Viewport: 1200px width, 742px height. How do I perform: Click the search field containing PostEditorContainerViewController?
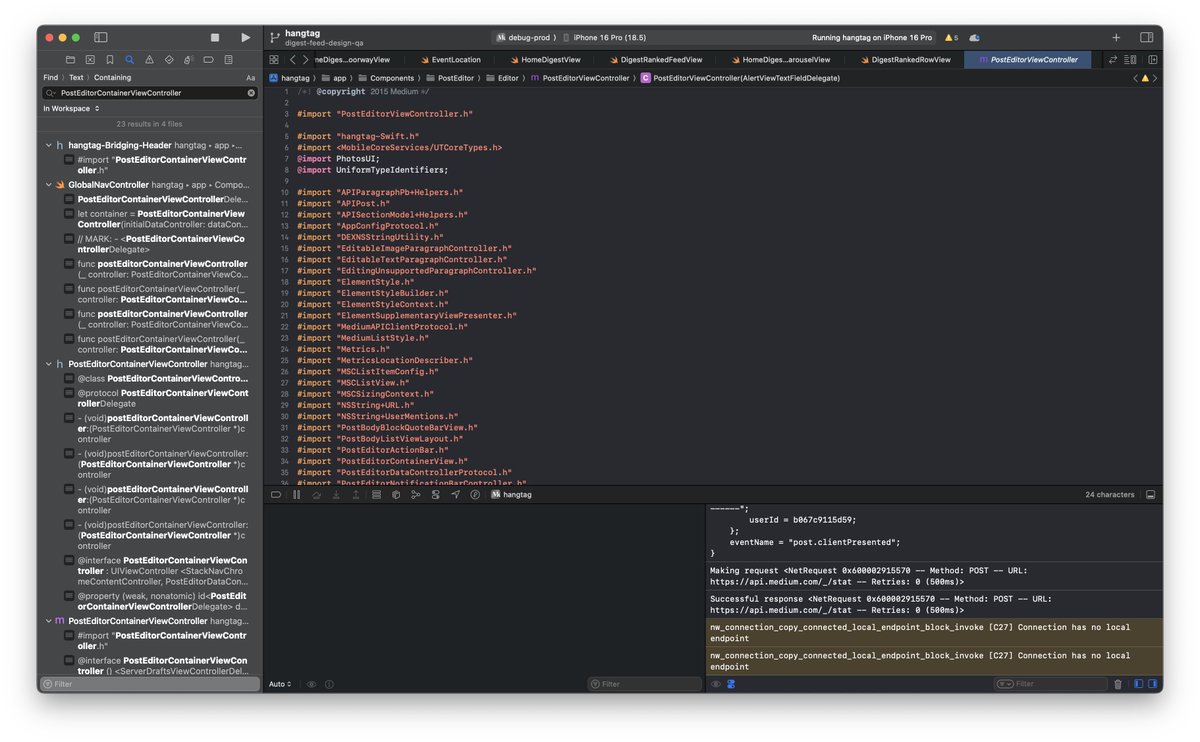[x=150, y=93]
